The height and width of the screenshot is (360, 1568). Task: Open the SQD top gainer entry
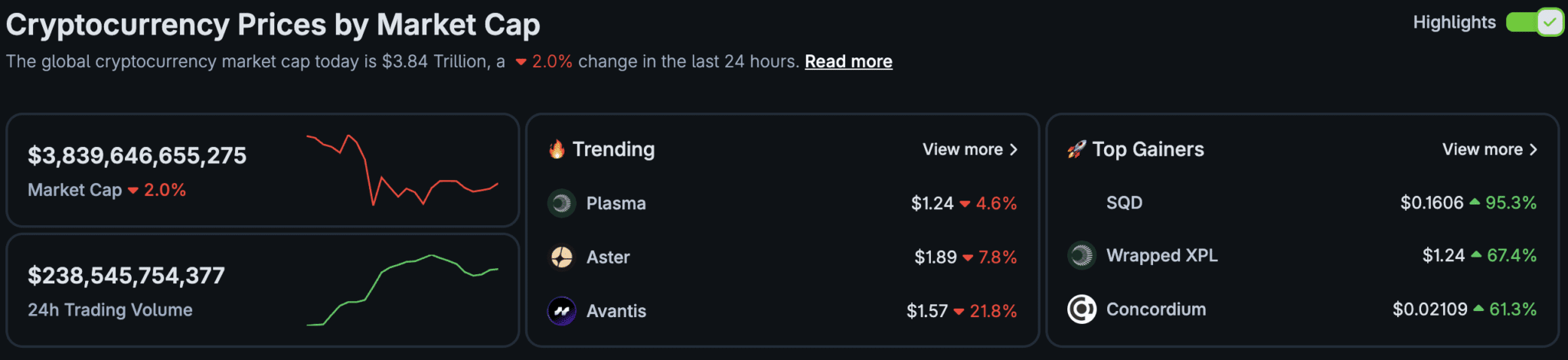click(x=1124, y=203)
